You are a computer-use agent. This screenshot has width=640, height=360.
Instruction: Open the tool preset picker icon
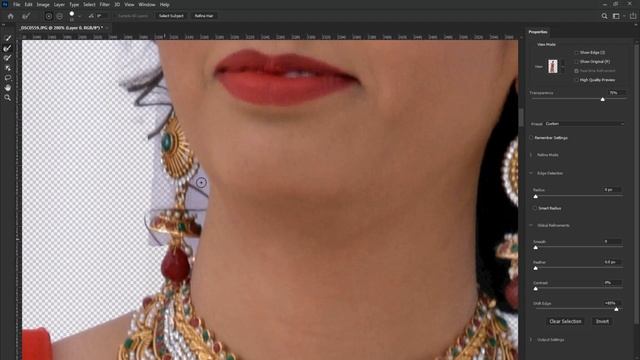(26, 16)
